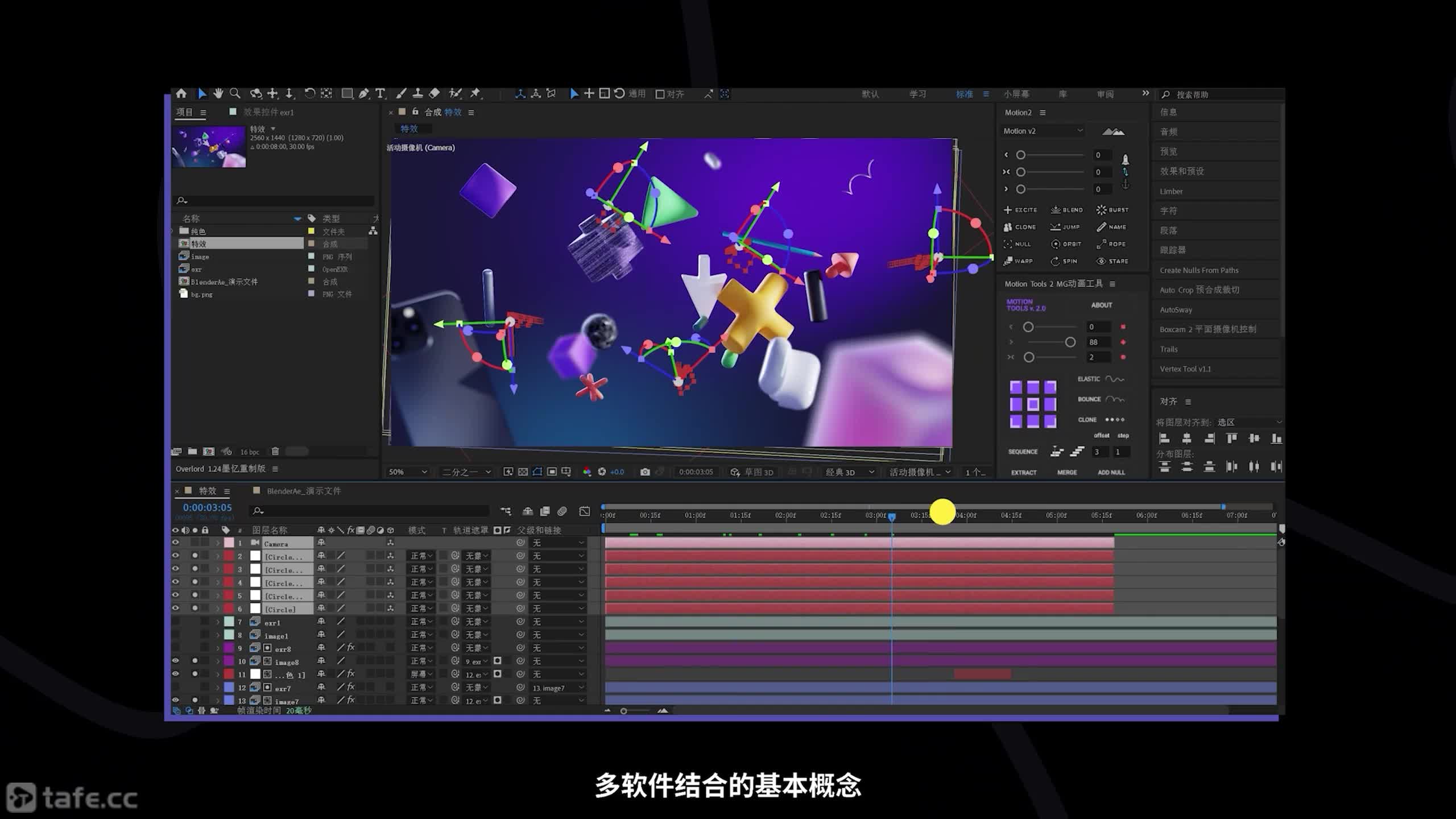
Task: Open the 选区 align-to dropdown
Action: pyautogui.click(x=1249, y=422)
